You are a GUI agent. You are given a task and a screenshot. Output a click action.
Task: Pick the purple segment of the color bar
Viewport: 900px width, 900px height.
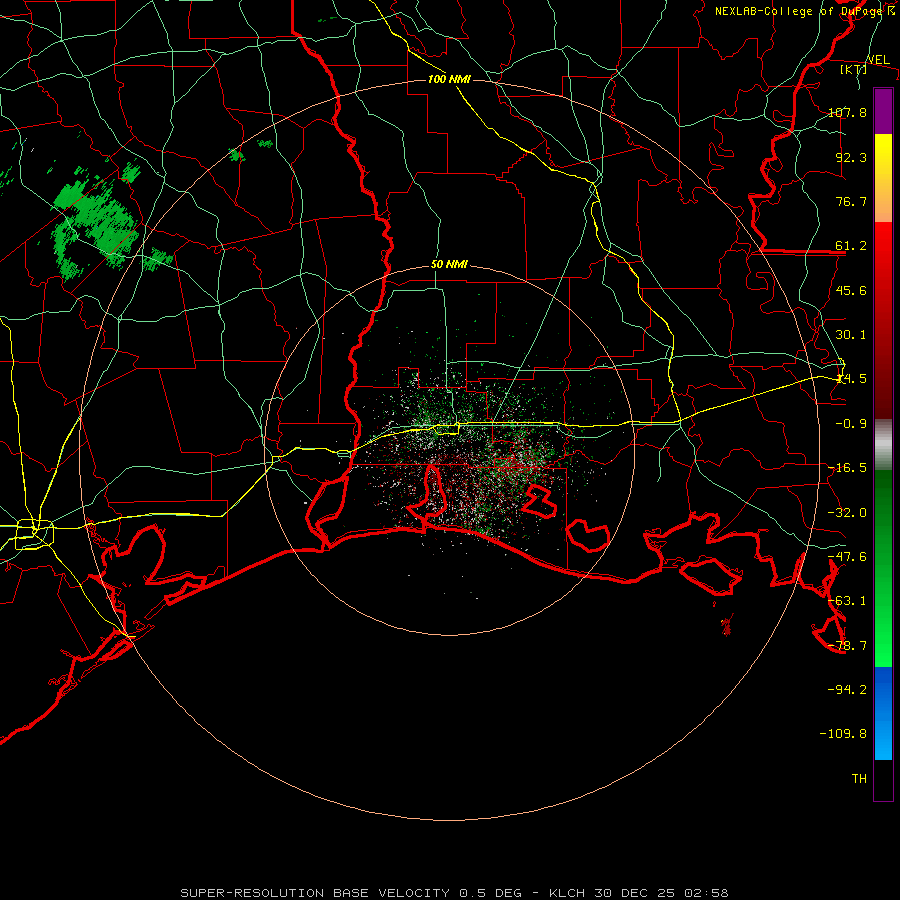click(883, 111)
